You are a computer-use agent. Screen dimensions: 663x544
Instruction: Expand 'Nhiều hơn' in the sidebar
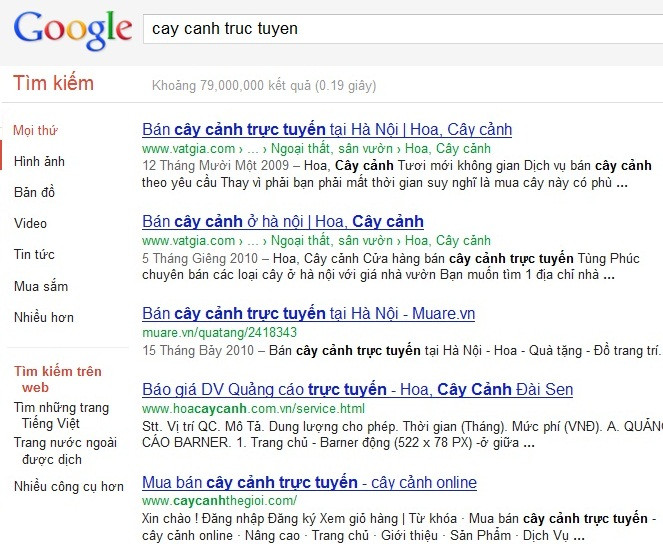tap(43, 317)
